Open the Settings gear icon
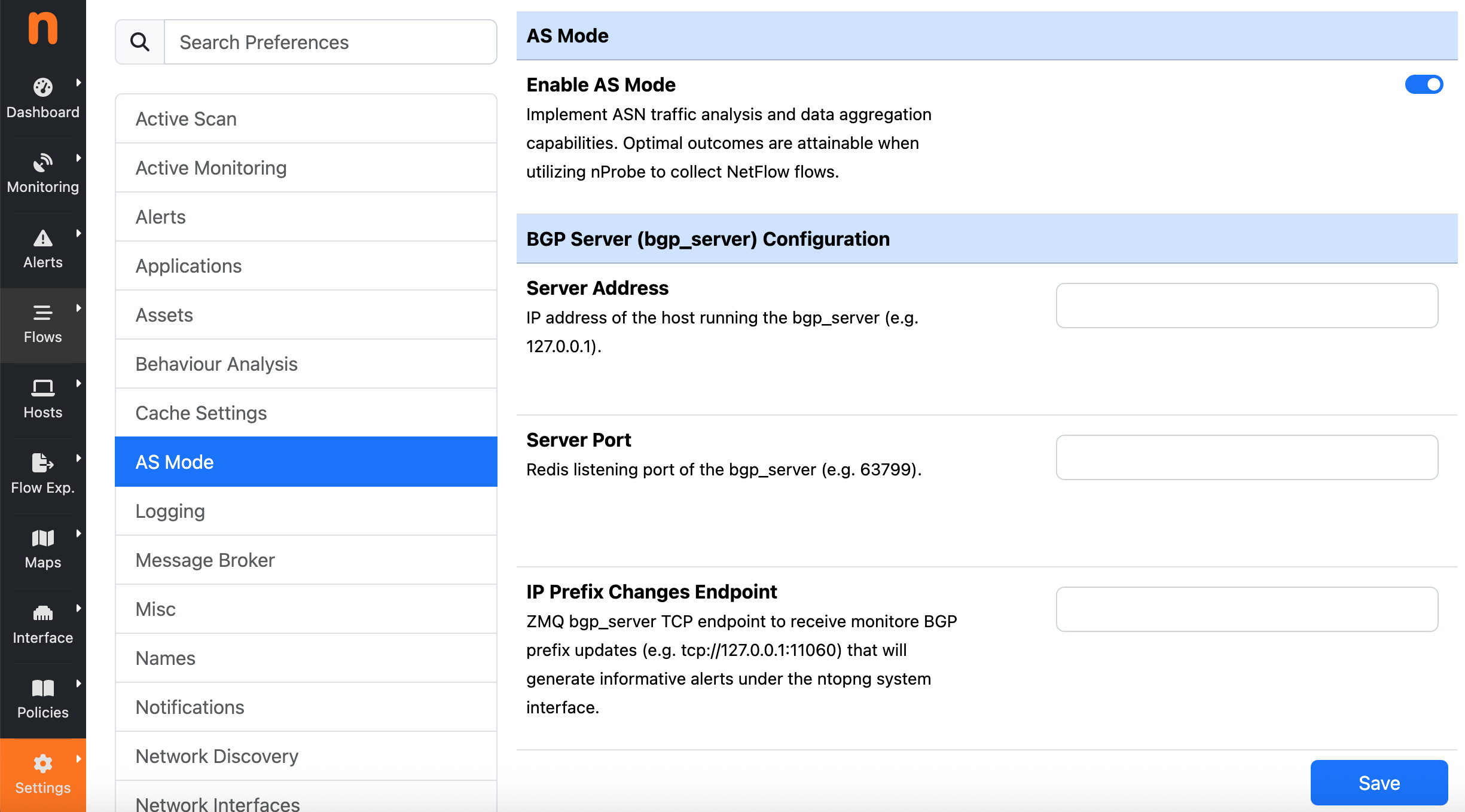This screenshot has height=812, width=1465. [42, 764]
